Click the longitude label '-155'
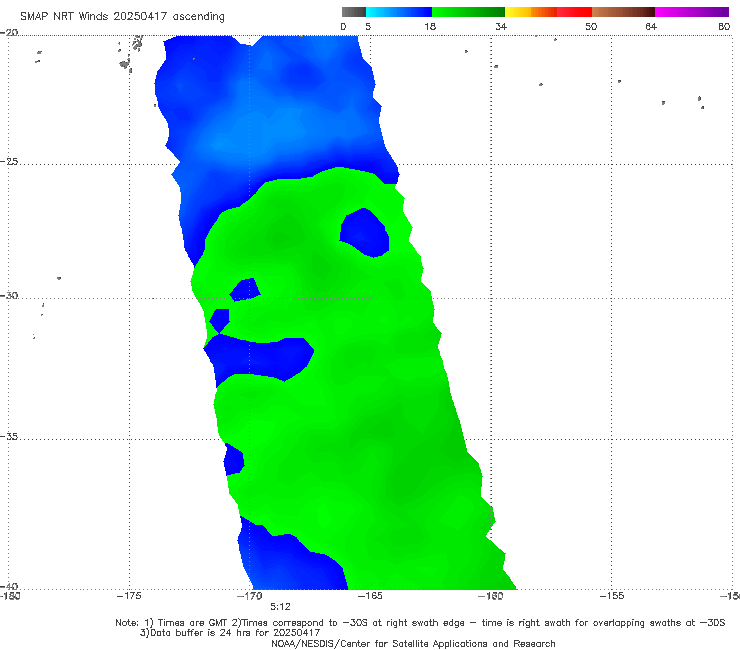The width and height of the screenshot is (740, 650). (x=612, y=596)
